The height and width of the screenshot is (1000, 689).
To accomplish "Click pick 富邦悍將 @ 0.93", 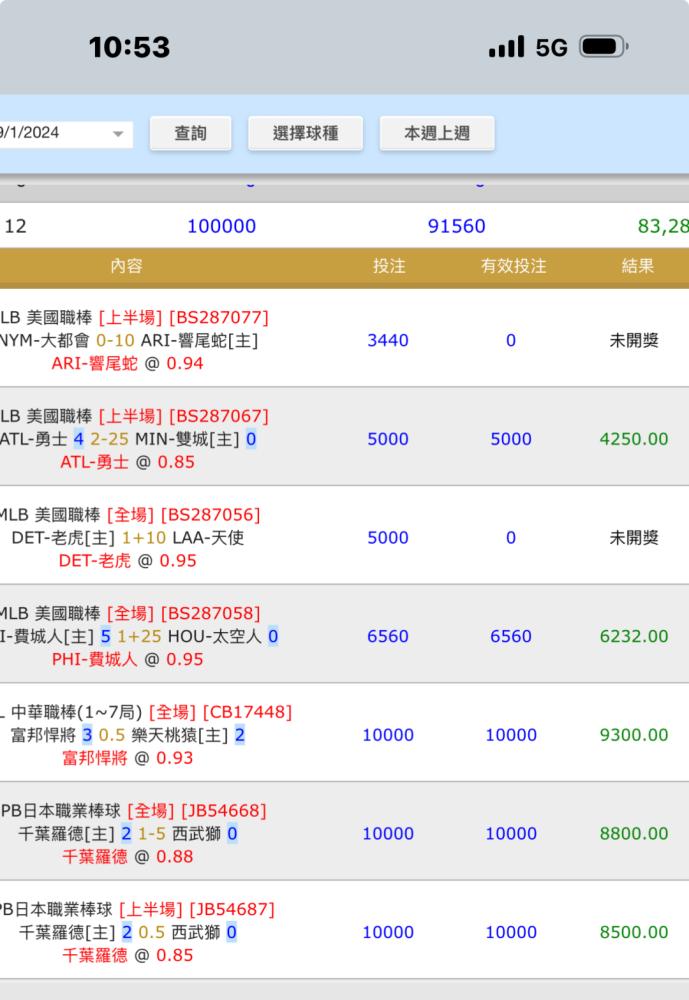I will 128,758.
